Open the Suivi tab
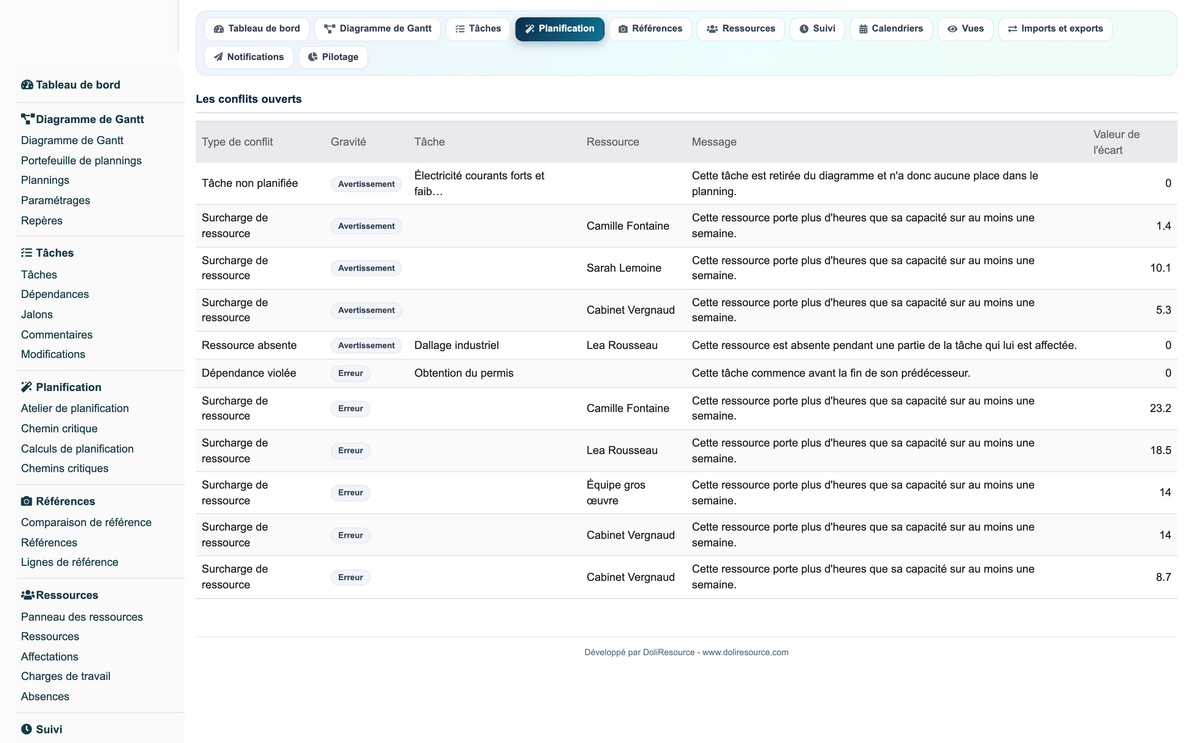The height and width of the screenshot is (743, 1200). pyautogui.click(x=817, y=29)
